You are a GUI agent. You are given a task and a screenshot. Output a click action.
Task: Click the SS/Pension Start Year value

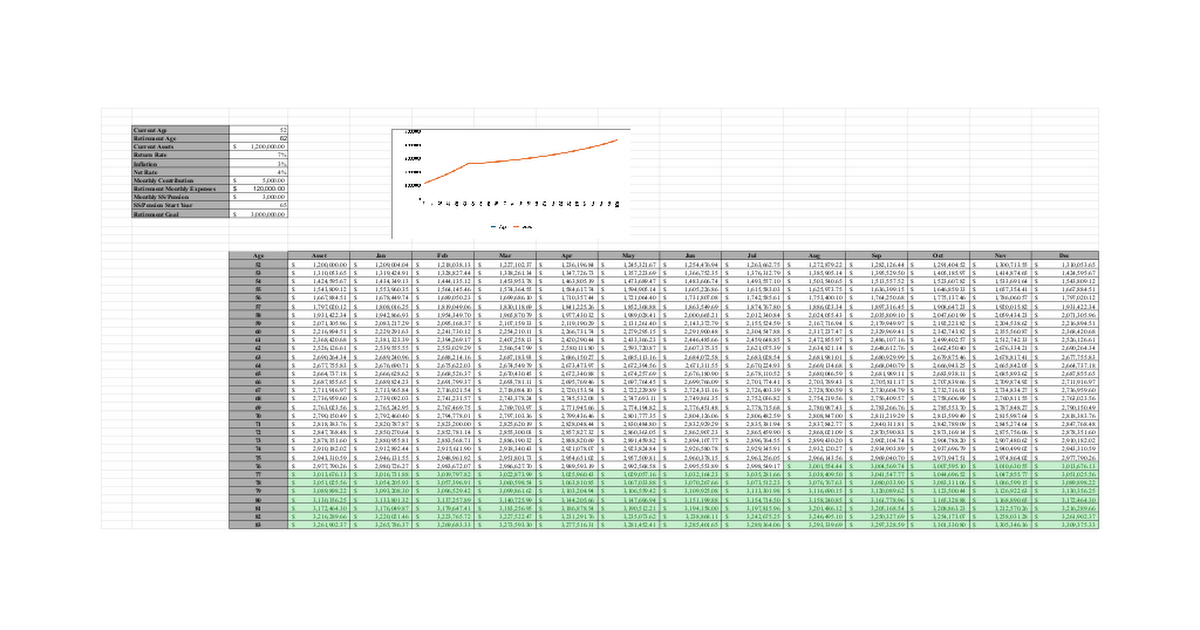[x=260, y=206]
